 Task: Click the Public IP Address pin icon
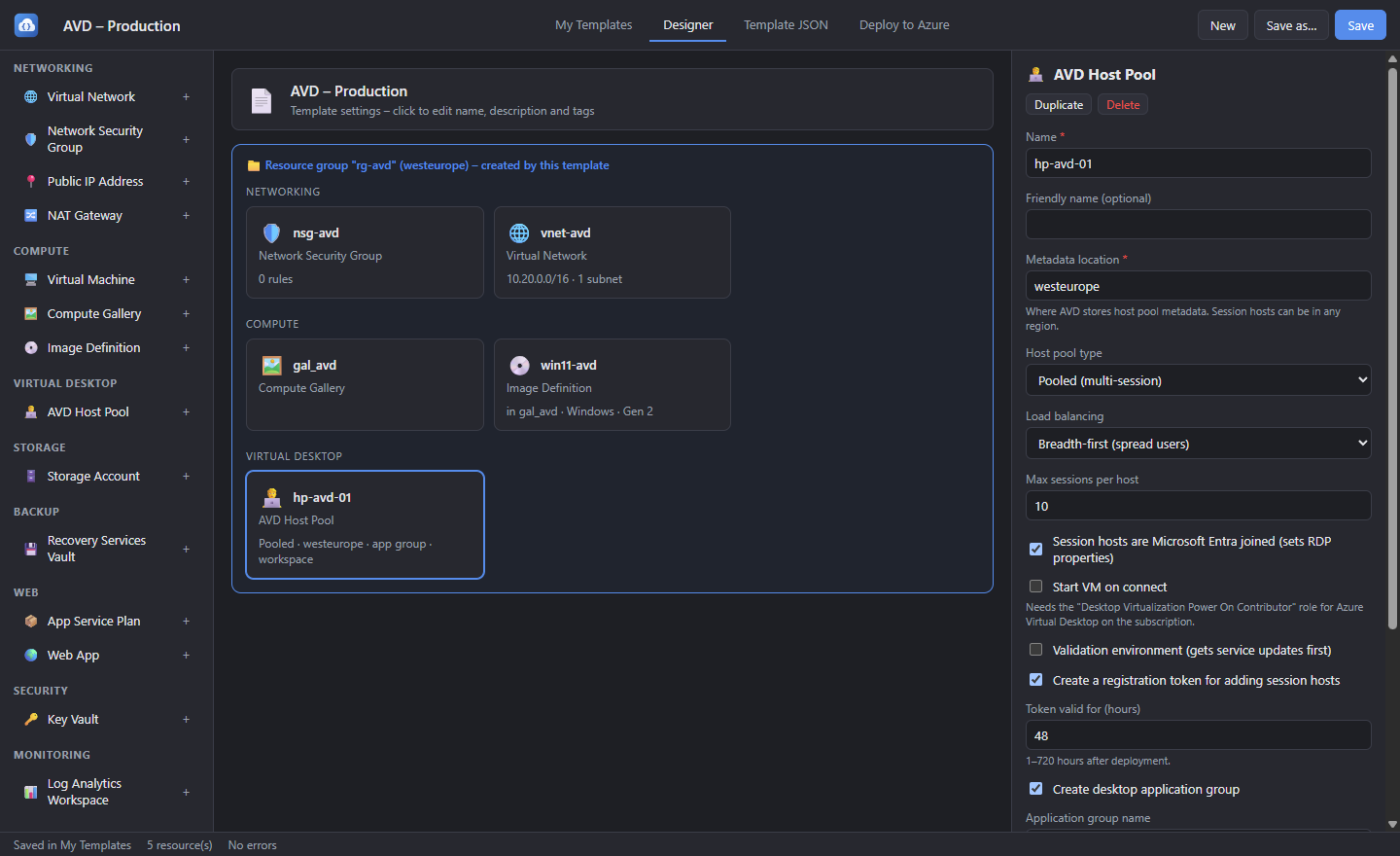click(31, 182)
